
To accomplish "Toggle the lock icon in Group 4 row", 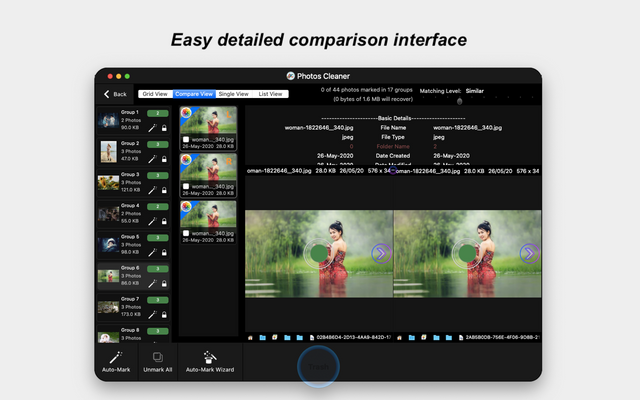I will coord(164,221).
